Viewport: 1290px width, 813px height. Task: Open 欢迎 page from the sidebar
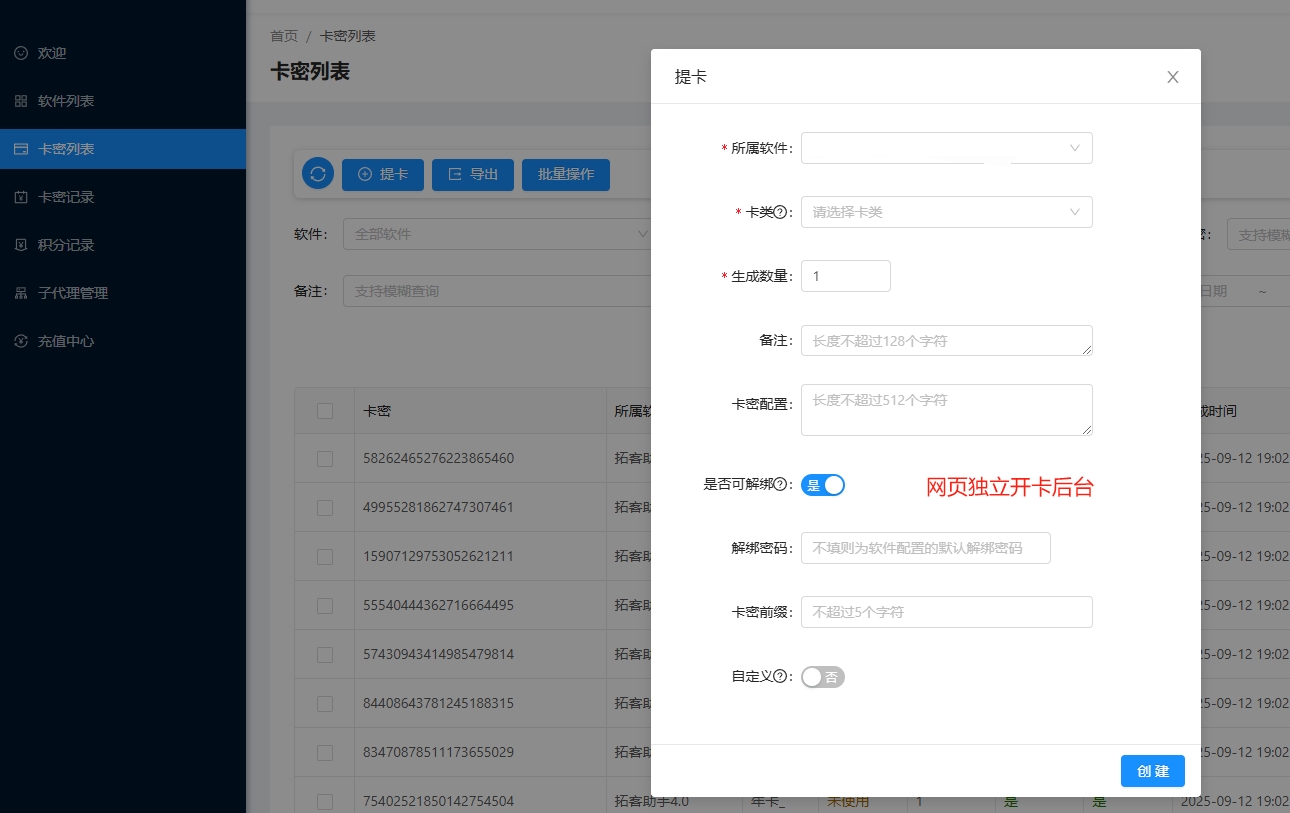52,53
